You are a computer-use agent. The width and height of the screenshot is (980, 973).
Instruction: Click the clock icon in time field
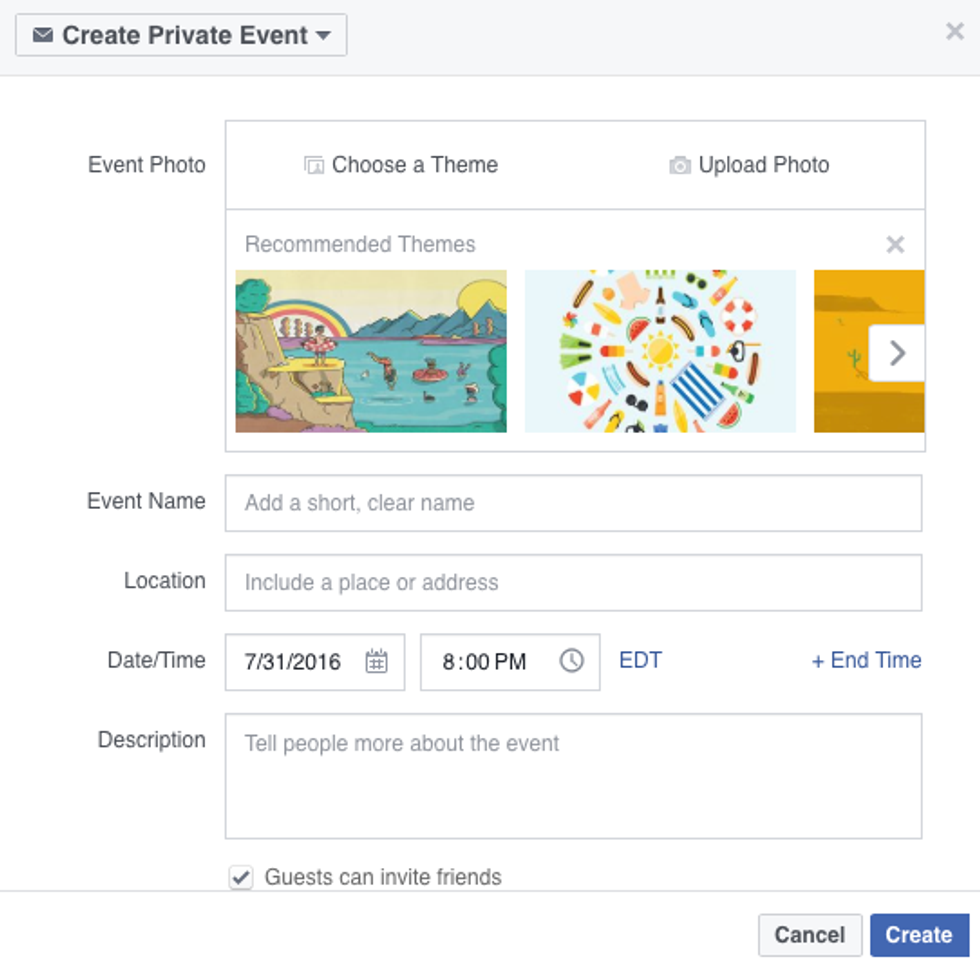pos(571,661)
